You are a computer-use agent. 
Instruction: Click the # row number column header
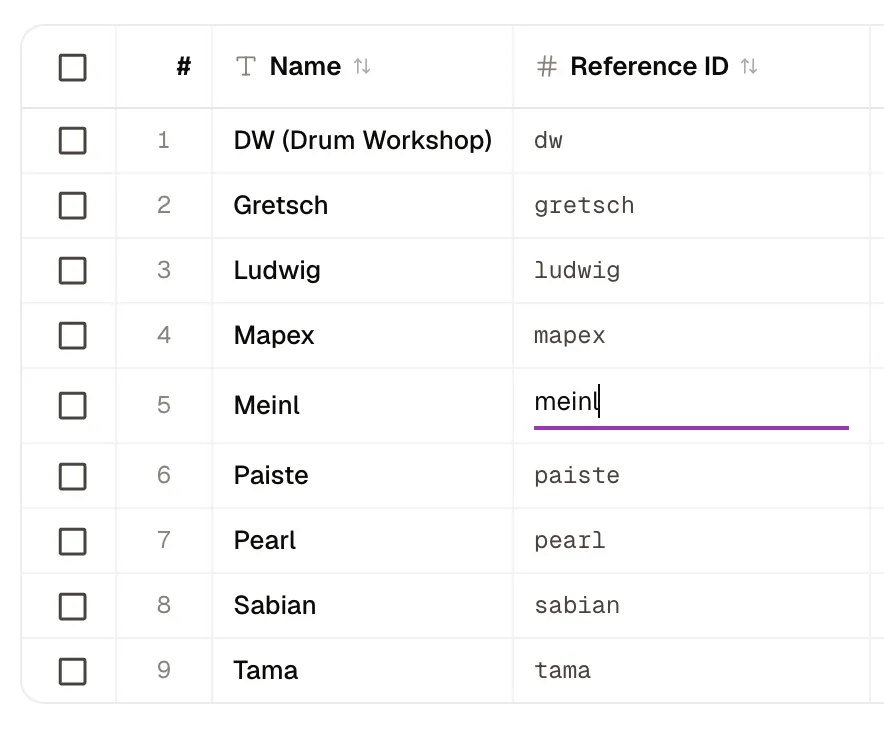click(x=184, y=67)
